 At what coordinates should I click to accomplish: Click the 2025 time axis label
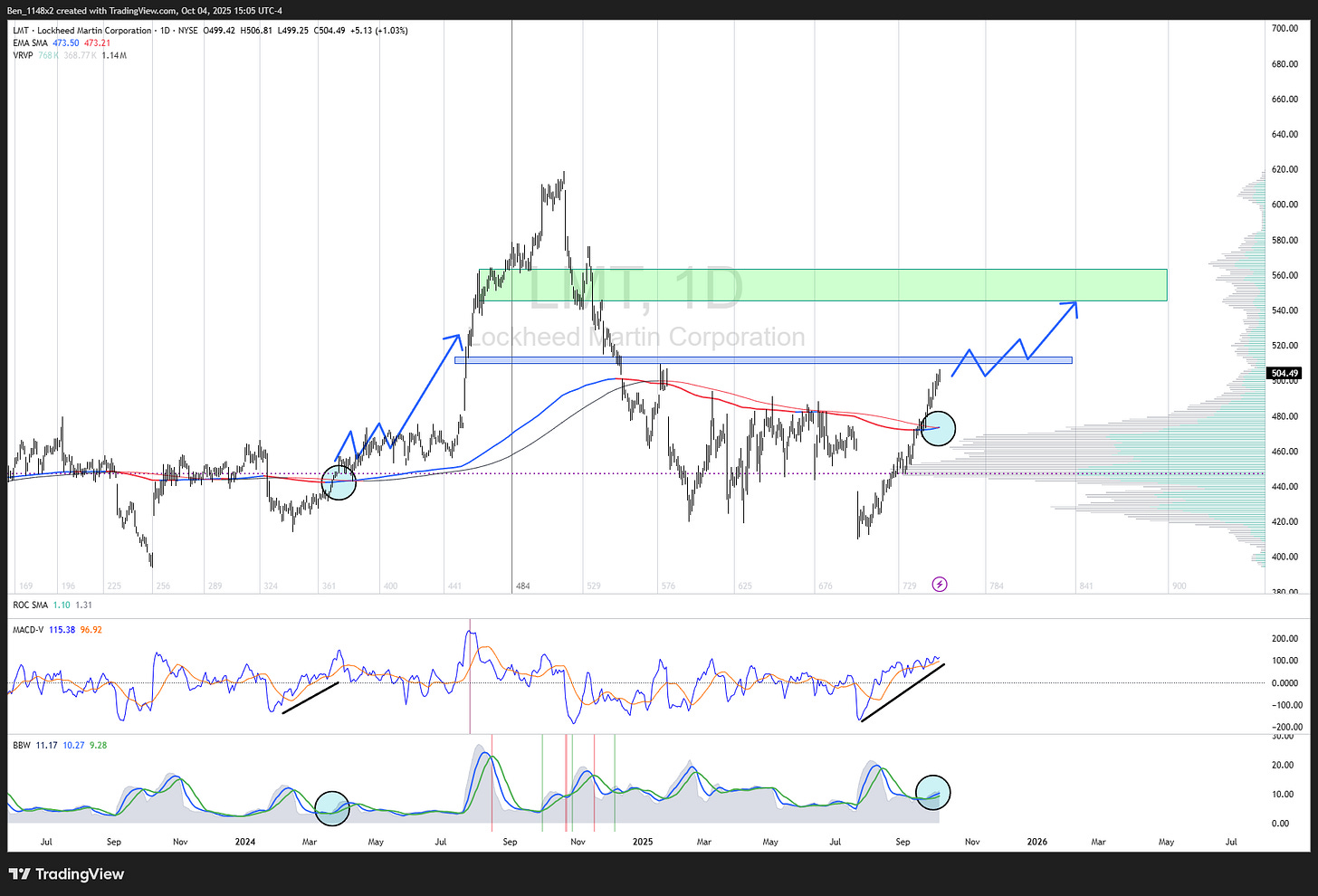(643, 842)
